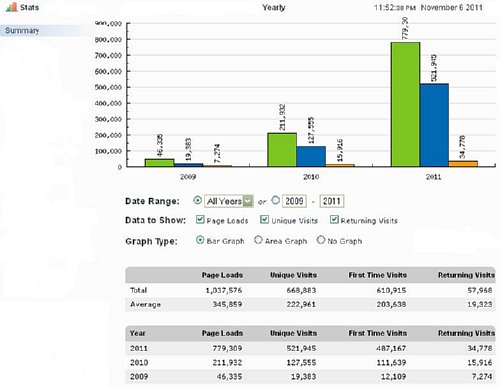Click the Average returning visits value 19,323
Image resolution: width=500 pixels, height=388 pixels.
pyautogui.click(x=480, y=304)
